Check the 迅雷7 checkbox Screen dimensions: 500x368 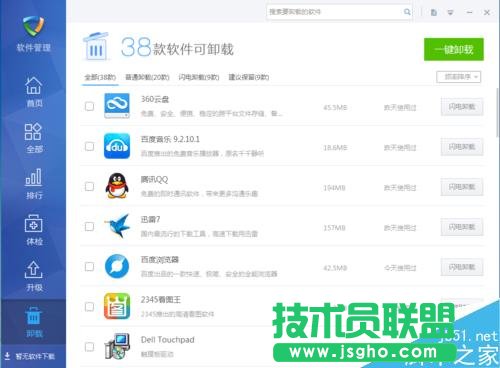coord(89,227)
